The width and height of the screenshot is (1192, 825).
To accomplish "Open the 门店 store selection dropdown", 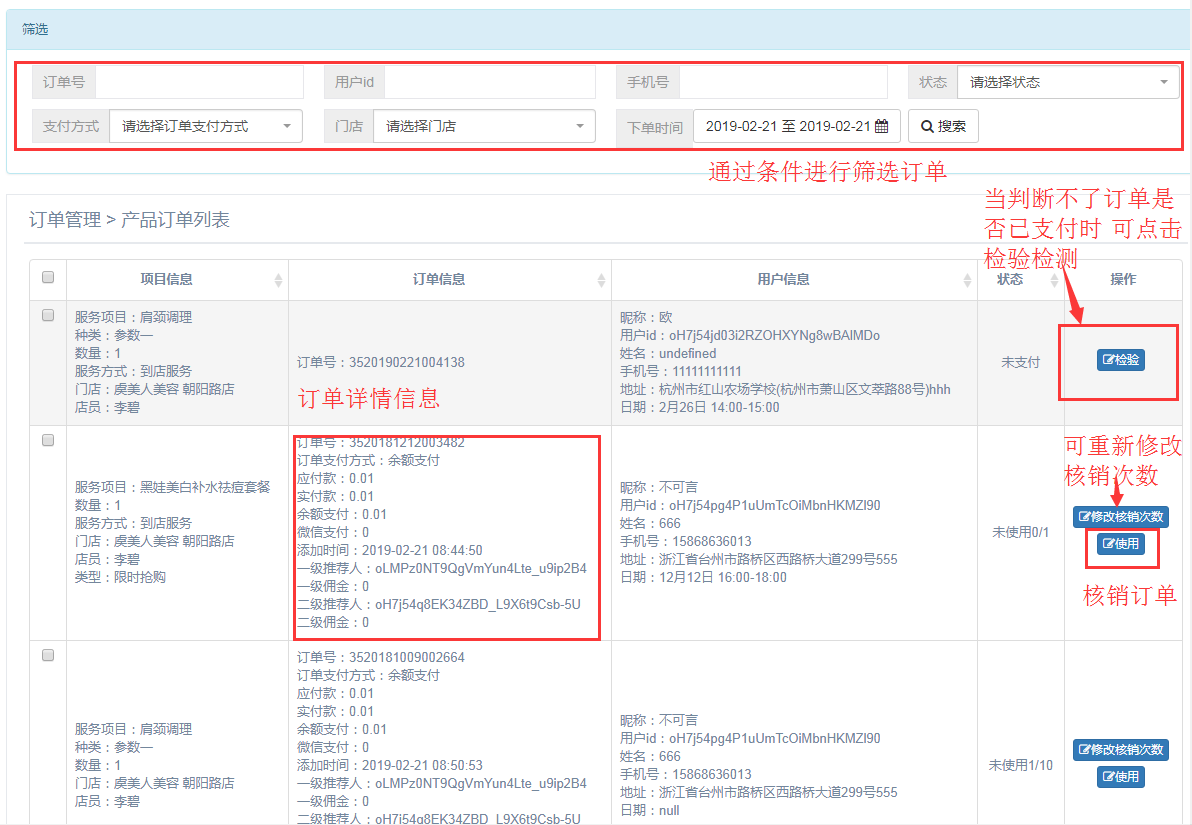I will [x=484, y=127].
